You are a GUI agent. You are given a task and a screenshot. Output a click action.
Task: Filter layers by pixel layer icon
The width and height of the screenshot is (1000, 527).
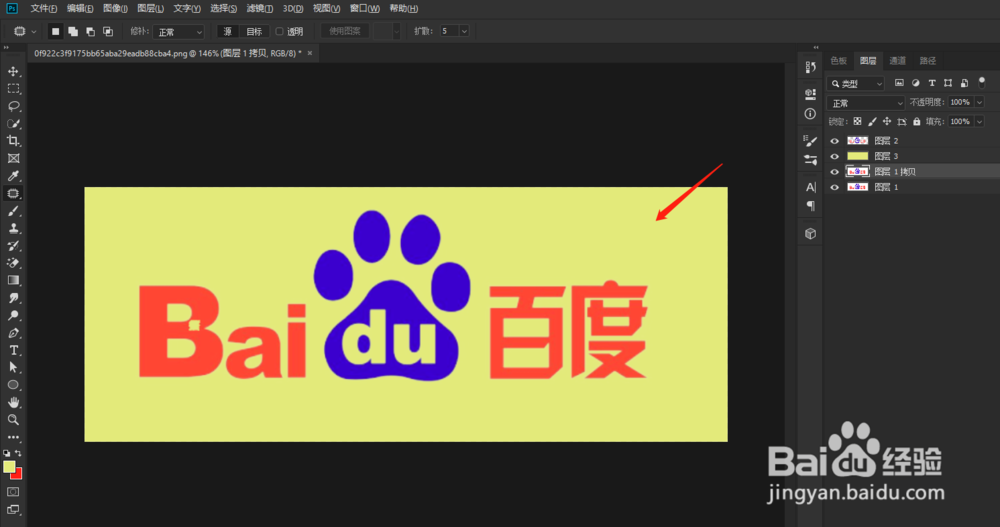coord(899,83)
